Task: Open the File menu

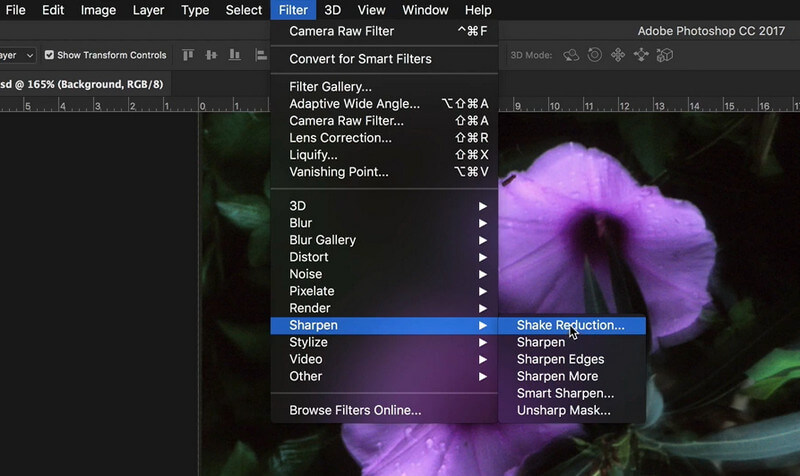Action: pyautogui.click(x=15, y=10)
